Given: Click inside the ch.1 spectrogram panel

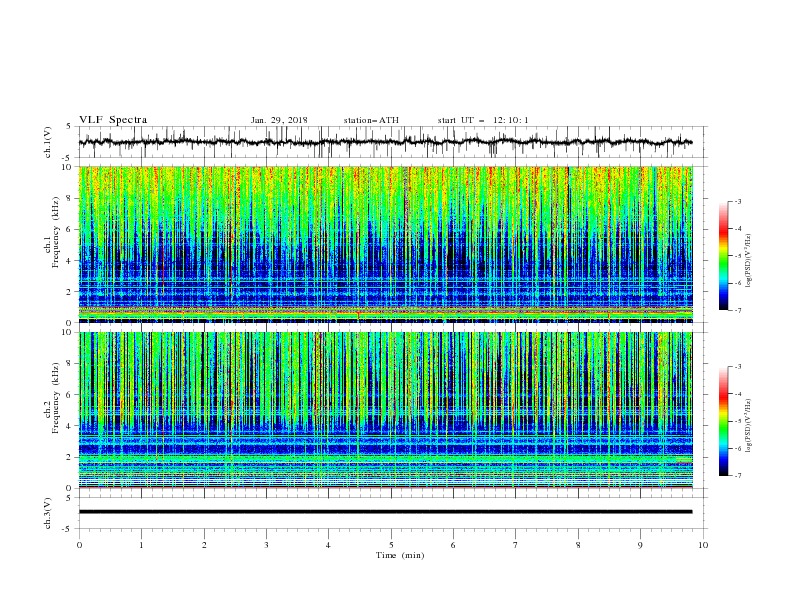Looking at the screenshot, I should [x=386, y=244].
